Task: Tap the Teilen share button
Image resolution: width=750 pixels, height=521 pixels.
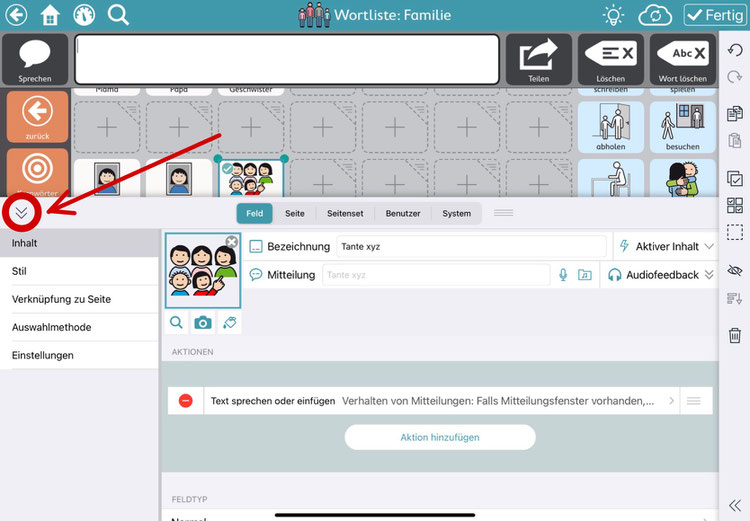Action: pos(539,59)
